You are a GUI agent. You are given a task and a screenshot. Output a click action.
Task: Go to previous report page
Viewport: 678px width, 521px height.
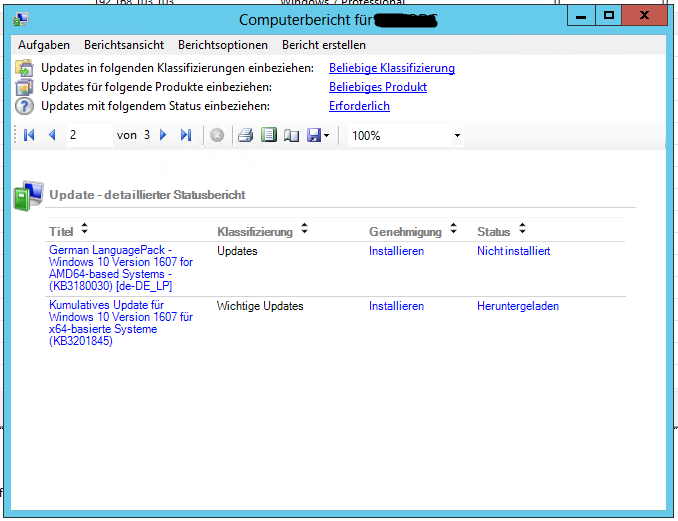click(x=52, y=135)
